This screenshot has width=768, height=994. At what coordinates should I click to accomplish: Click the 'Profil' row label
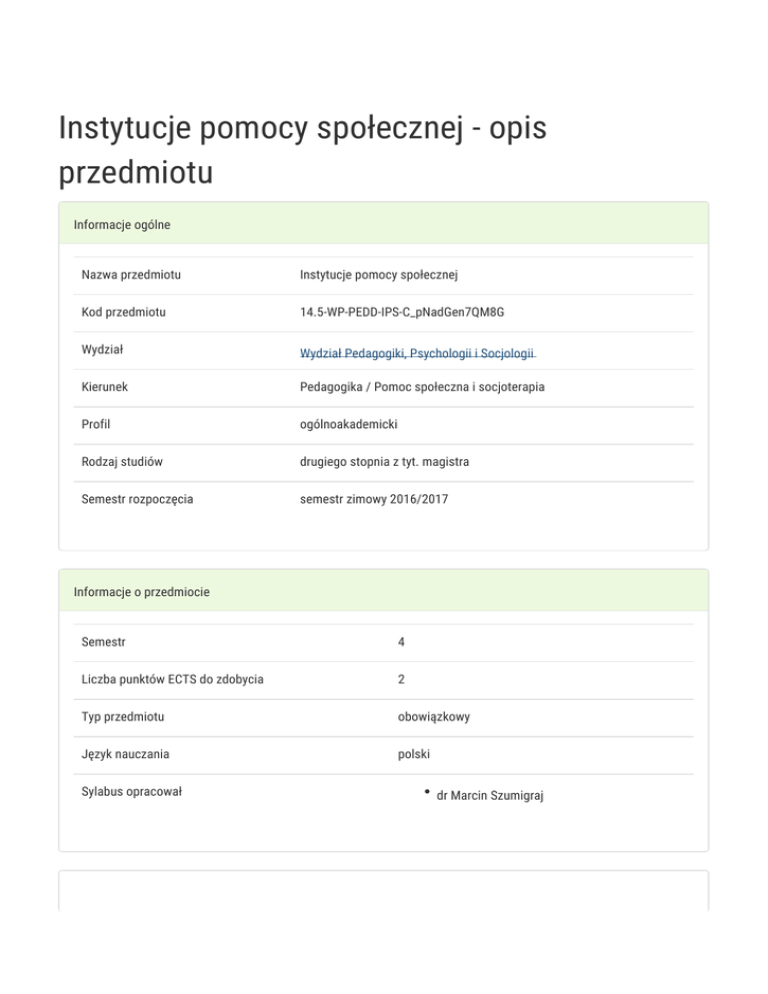pyautogui.click(x=97, y=425)
